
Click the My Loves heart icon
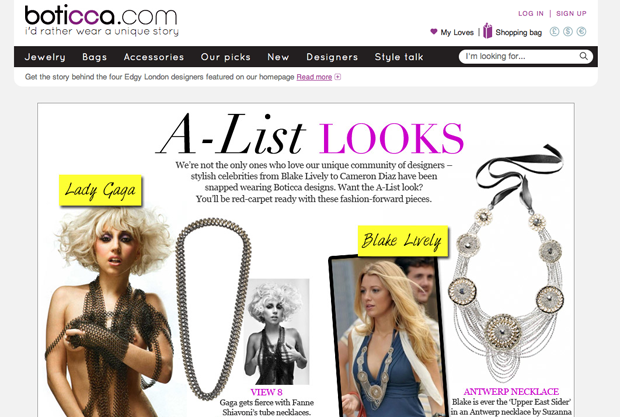pos(434,32)
